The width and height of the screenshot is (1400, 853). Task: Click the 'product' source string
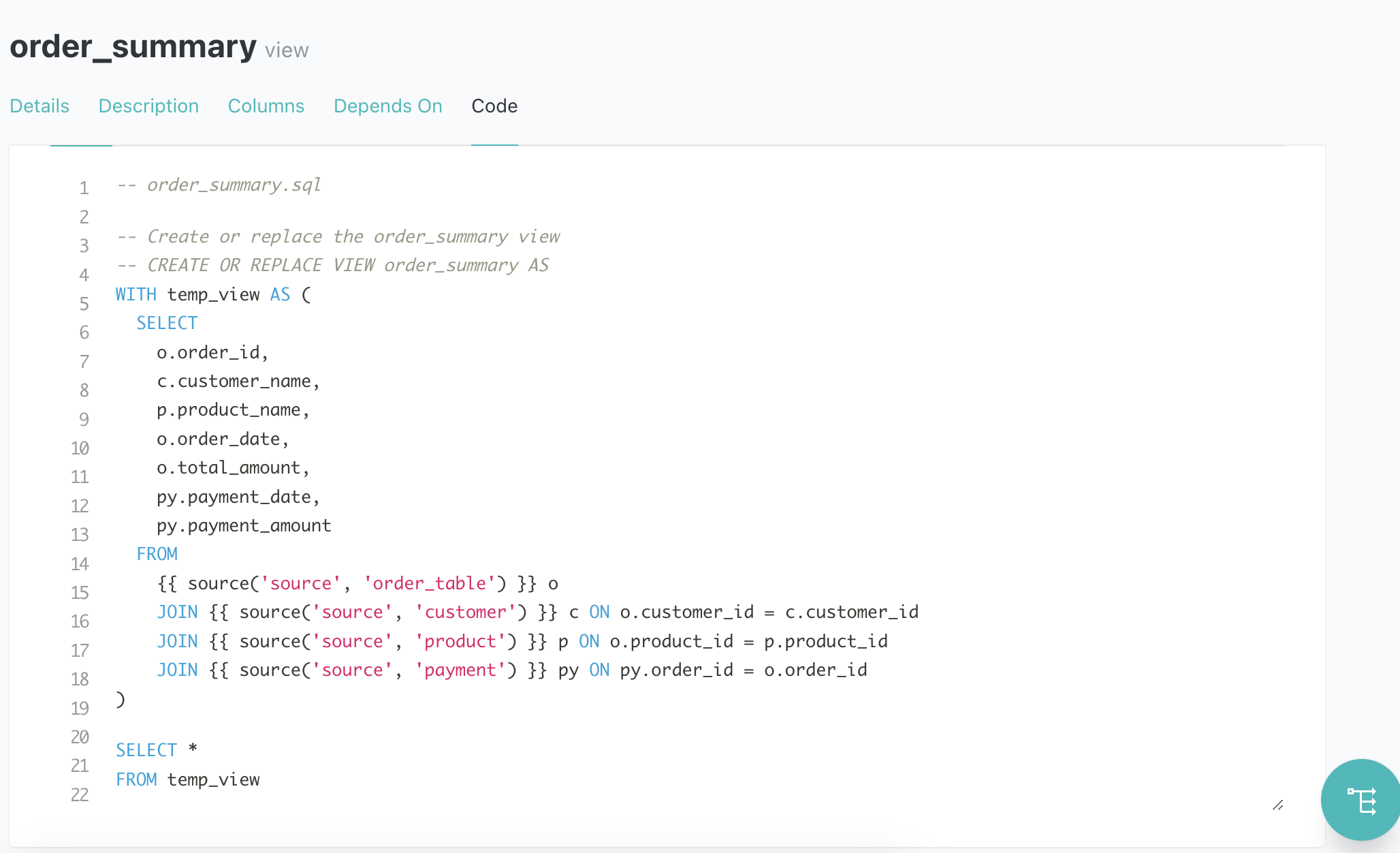[x=460, y=641]
